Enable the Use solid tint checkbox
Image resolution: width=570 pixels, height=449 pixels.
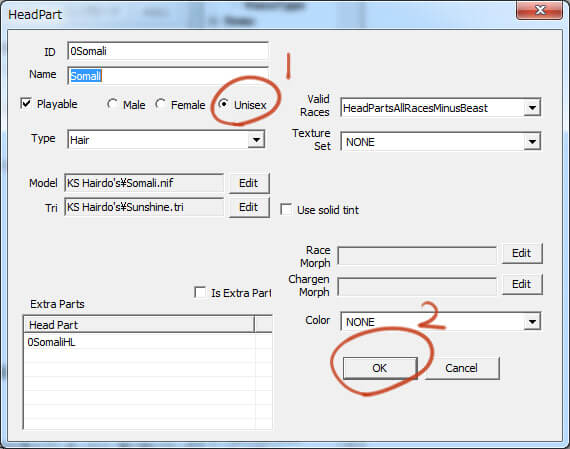tap(286, 209)
